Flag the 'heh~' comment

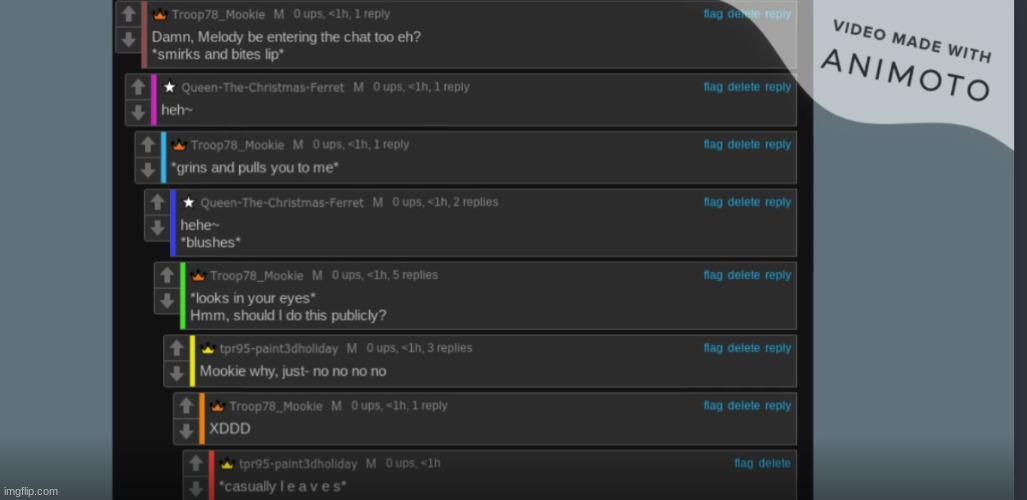pos(713,87)
